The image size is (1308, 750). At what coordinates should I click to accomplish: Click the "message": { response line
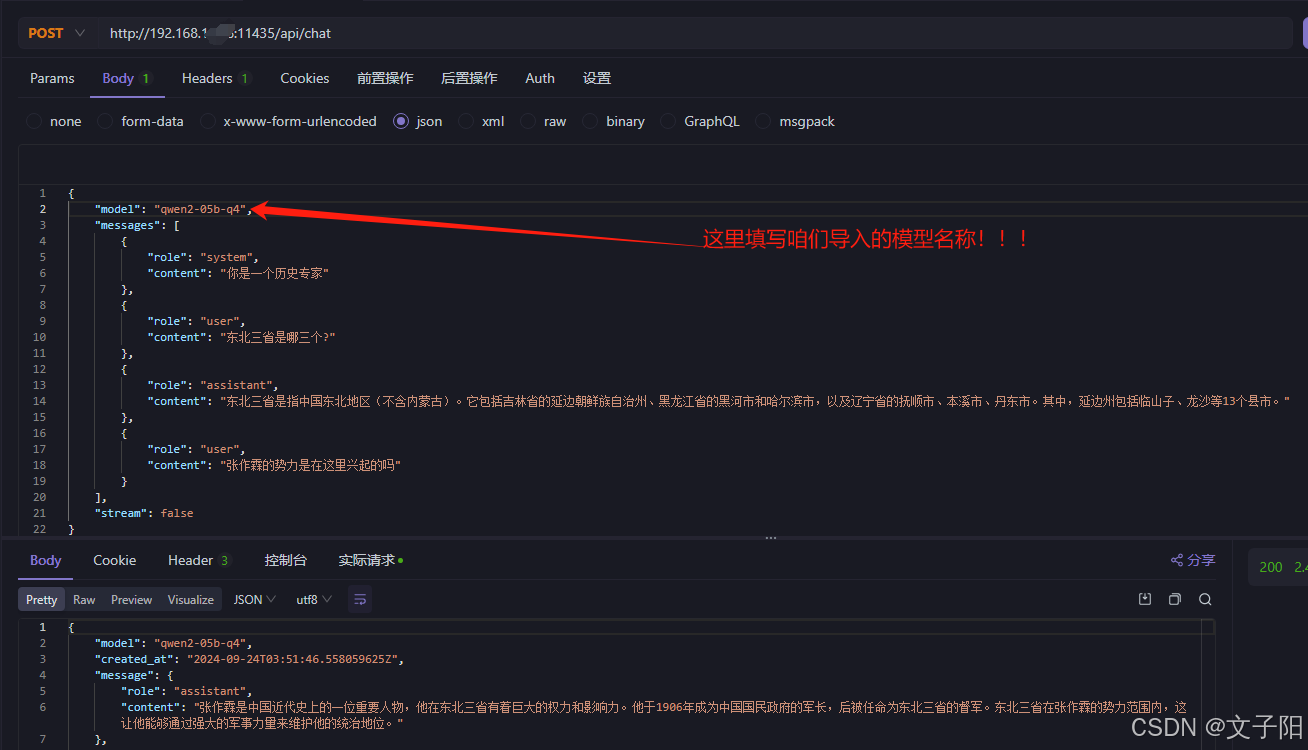134,675
